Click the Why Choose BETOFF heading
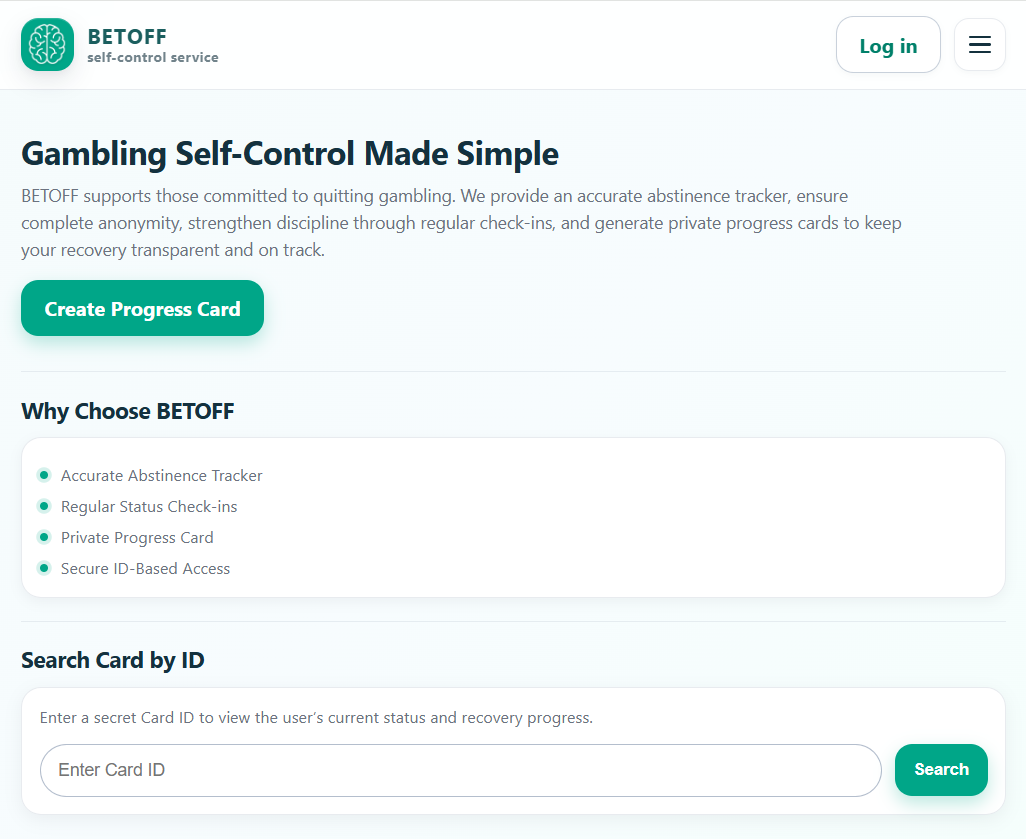This screenshot has width=1026, height=839. (127, 411)
